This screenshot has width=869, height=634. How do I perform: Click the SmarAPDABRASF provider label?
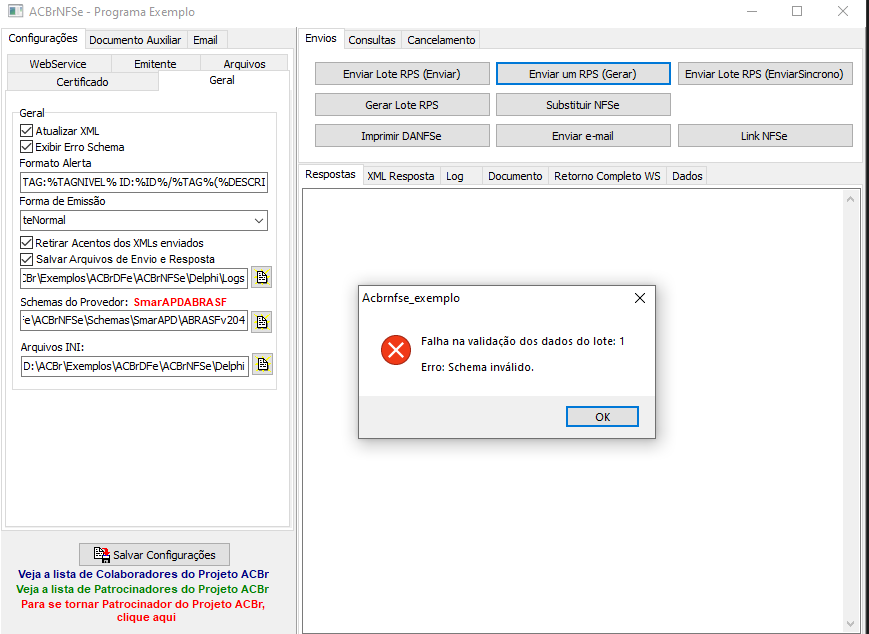tap(180, 302)
